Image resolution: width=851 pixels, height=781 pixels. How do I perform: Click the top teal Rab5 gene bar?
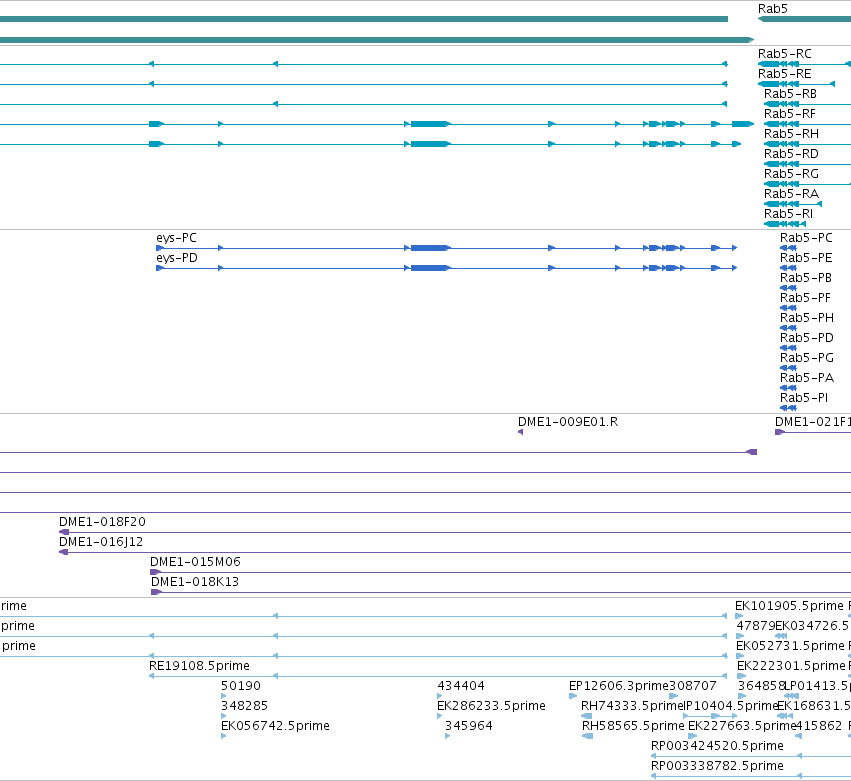coord(804,20)
